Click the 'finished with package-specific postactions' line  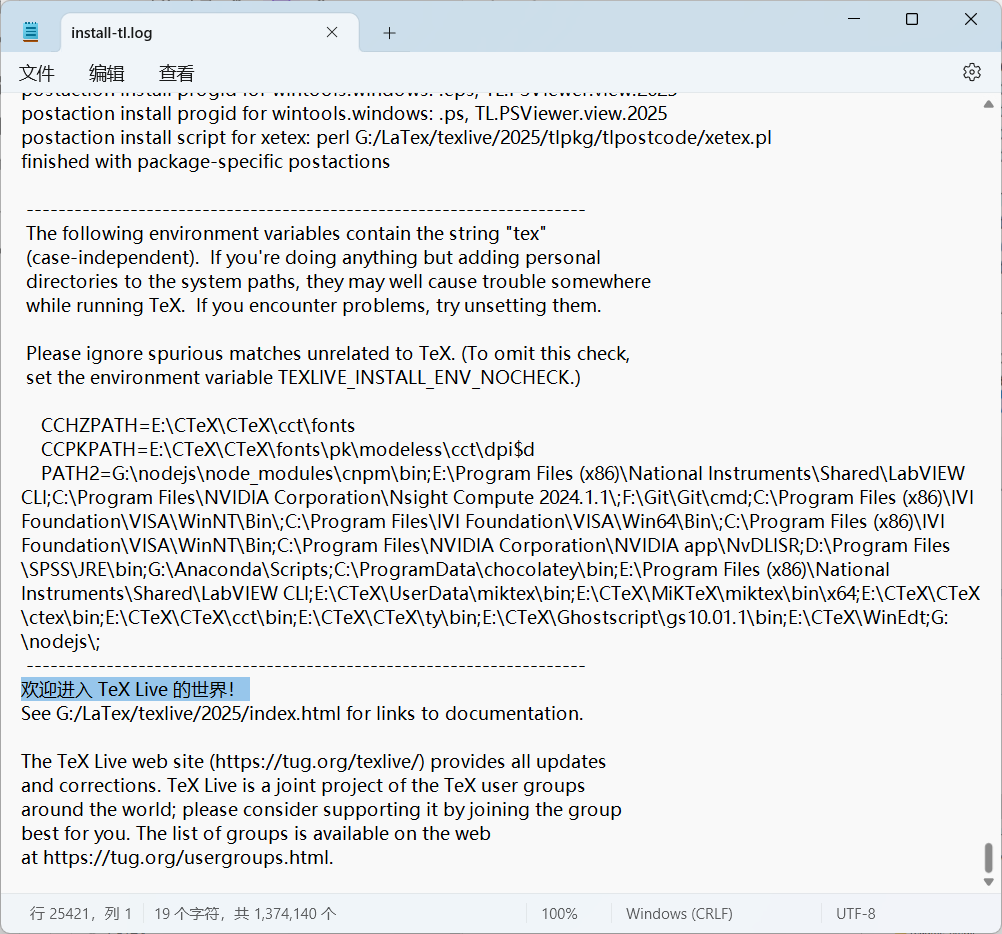(205, 162)
